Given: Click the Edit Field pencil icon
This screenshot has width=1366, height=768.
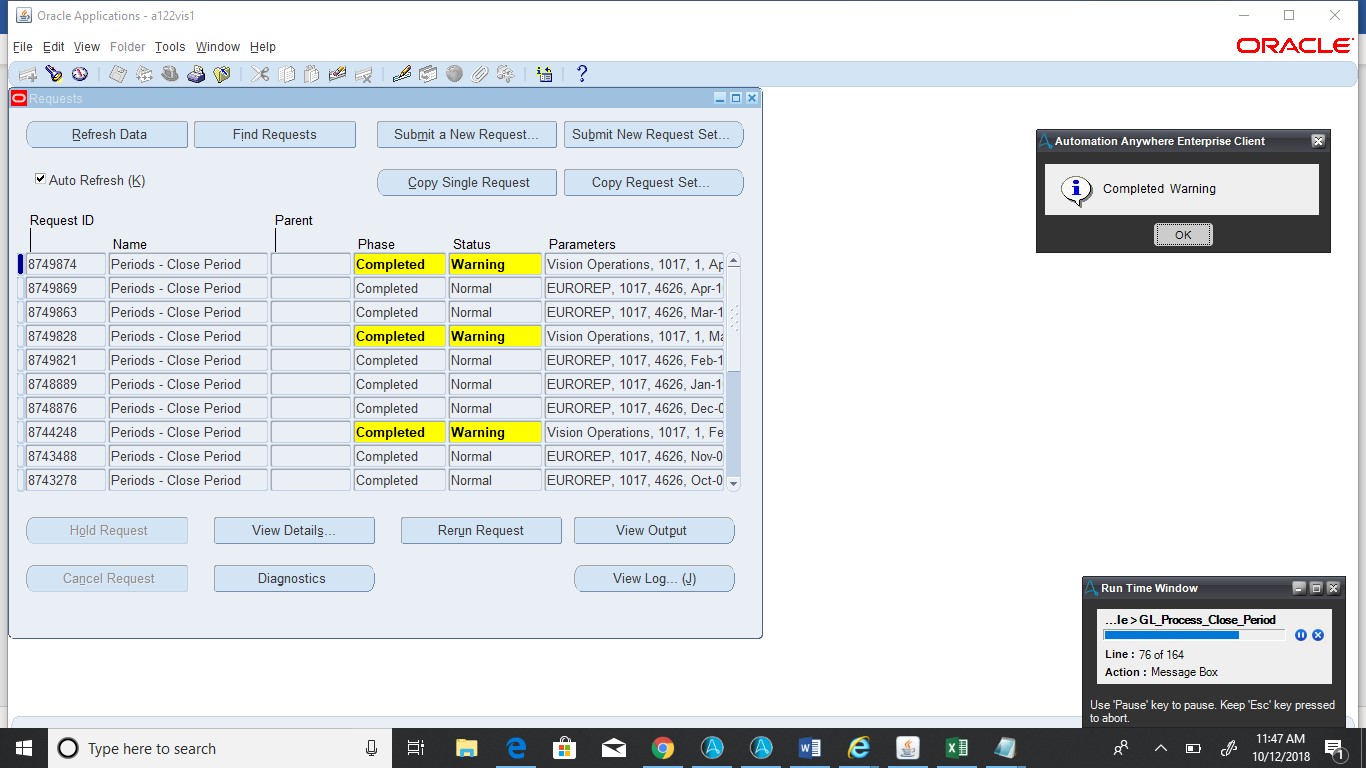Looking at the screenshot, I should coord(402,74).
